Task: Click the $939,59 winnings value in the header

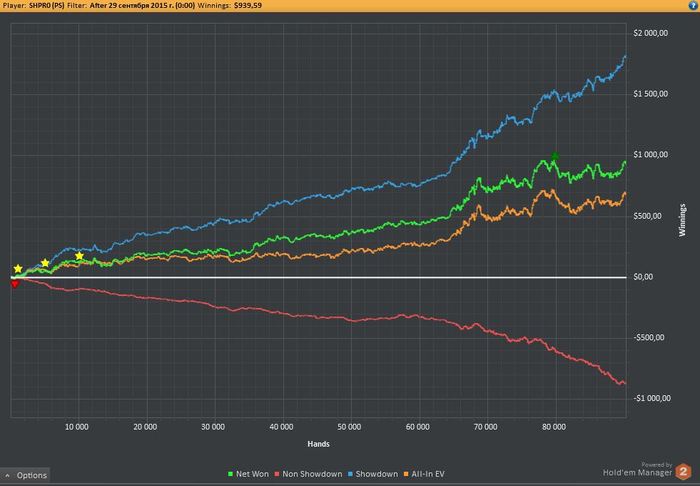Action: [x=248, y=5]
